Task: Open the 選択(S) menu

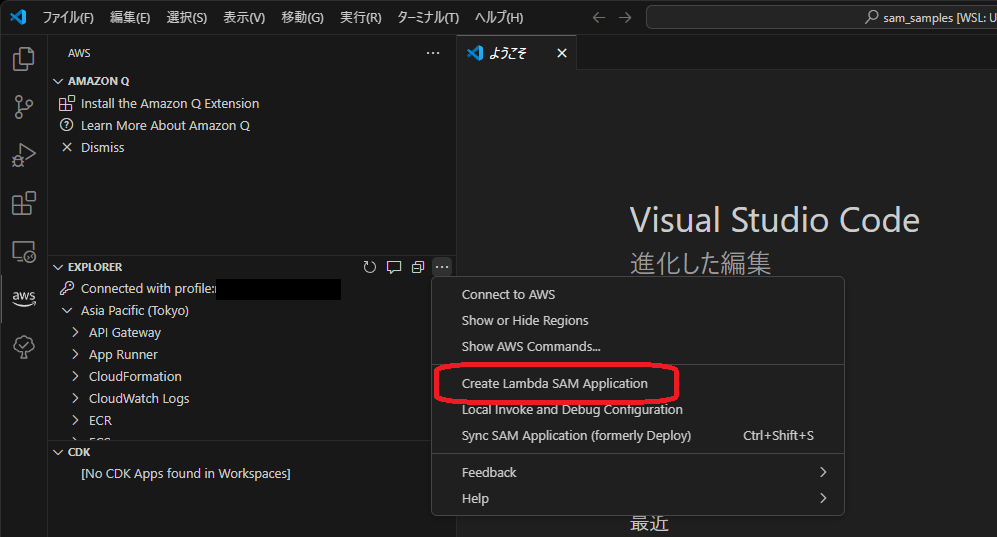Action: tap(187, 17)
